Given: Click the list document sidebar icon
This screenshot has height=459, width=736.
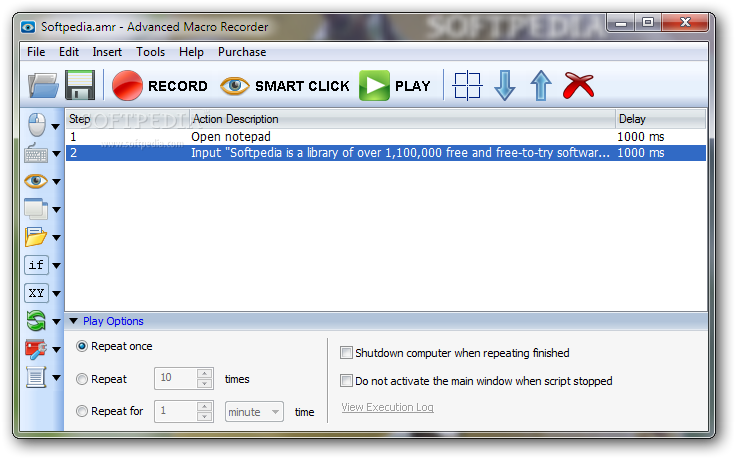Looking at the screenshot, I should pyautogui.click(x=36, y=377).
